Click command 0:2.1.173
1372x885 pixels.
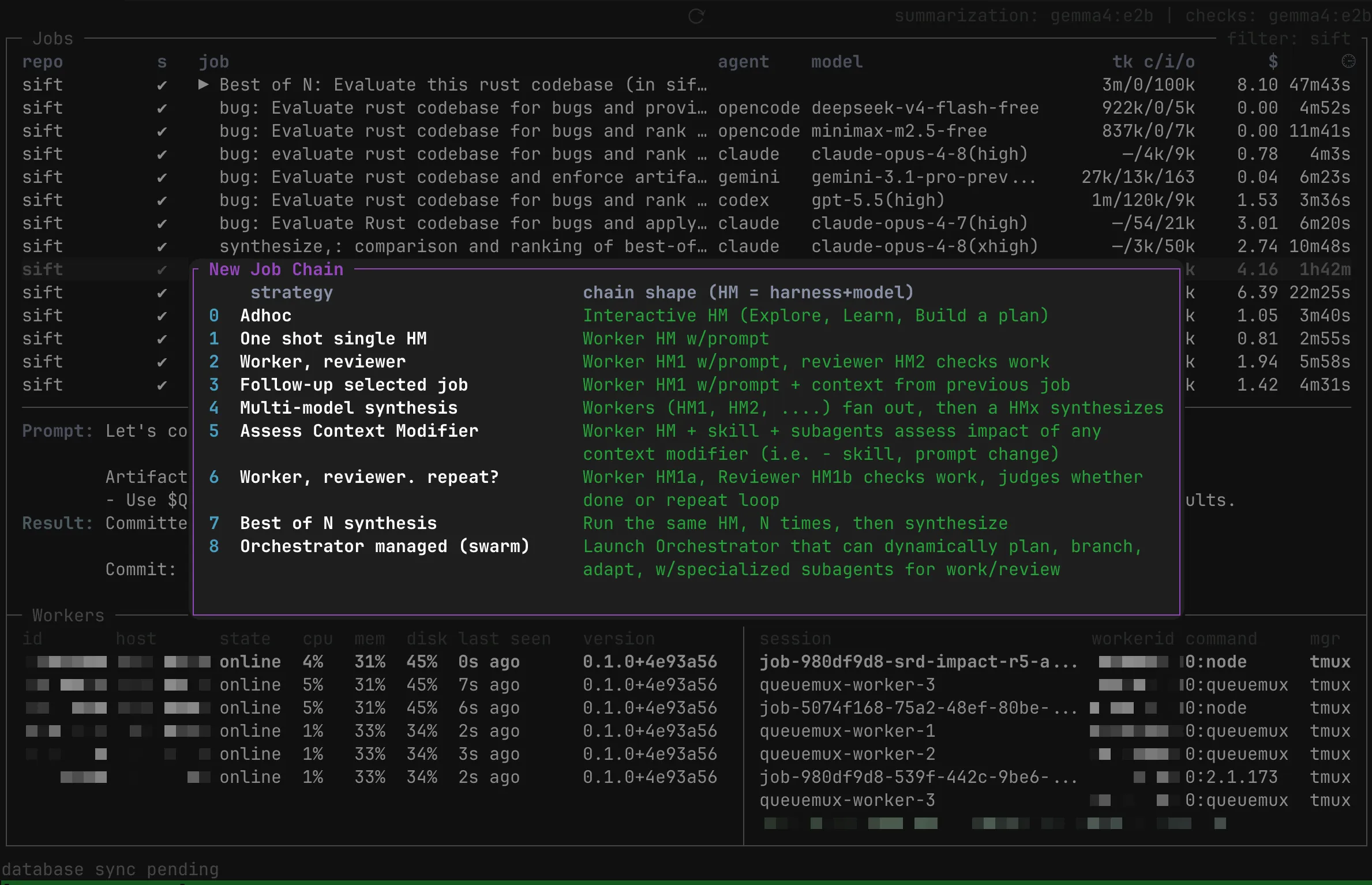[1232, 777]
